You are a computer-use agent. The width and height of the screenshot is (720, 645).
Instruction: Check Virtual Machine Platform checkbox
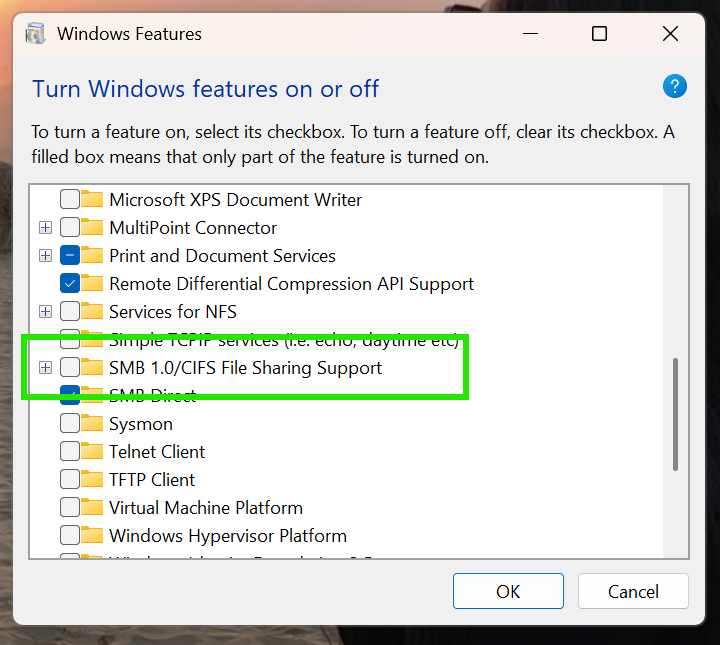[70, 507]
